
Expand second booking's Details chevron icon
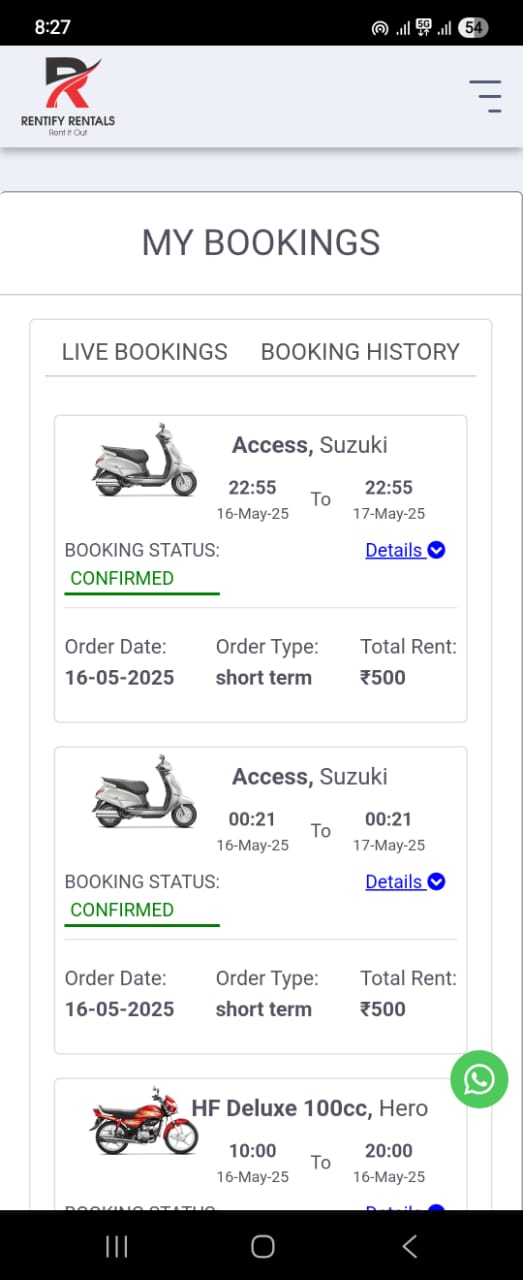[x=436, y=882]
